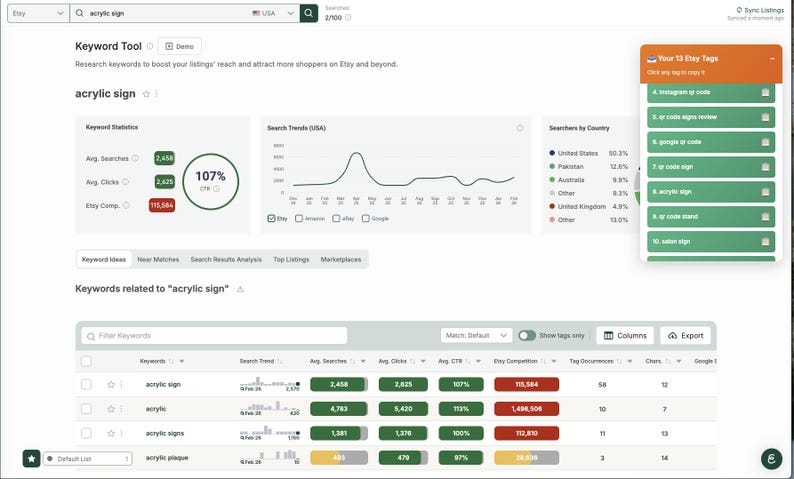Open the Top Listings tab
This screenshot has width=794, height=479.
[x=291, y=259]
